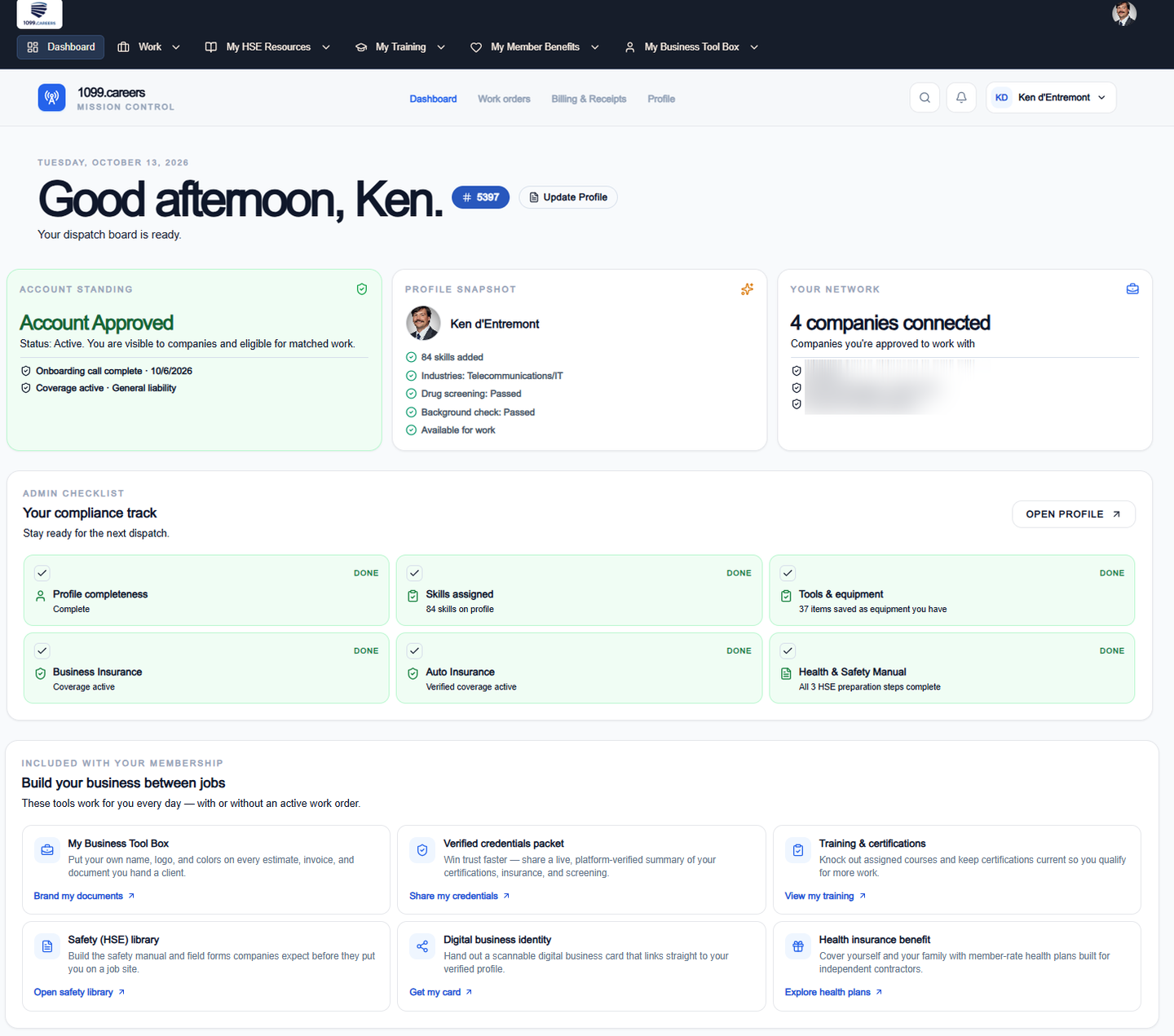The width and height of the screenshot is (1174, 1036).
Task: Expand the My HSE Resources menu
Action: 267,47
